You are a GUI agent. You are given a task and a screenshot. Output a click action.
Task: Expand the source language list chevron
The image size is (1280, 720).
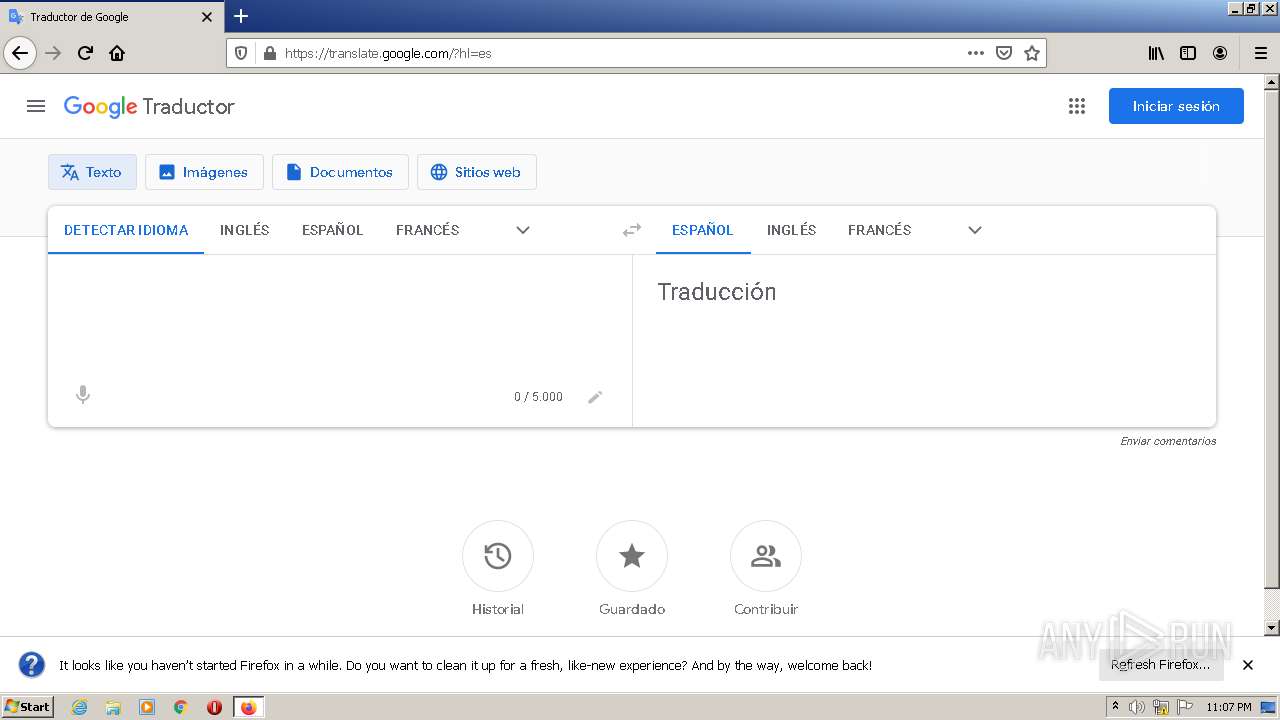[x=523, y=230]
